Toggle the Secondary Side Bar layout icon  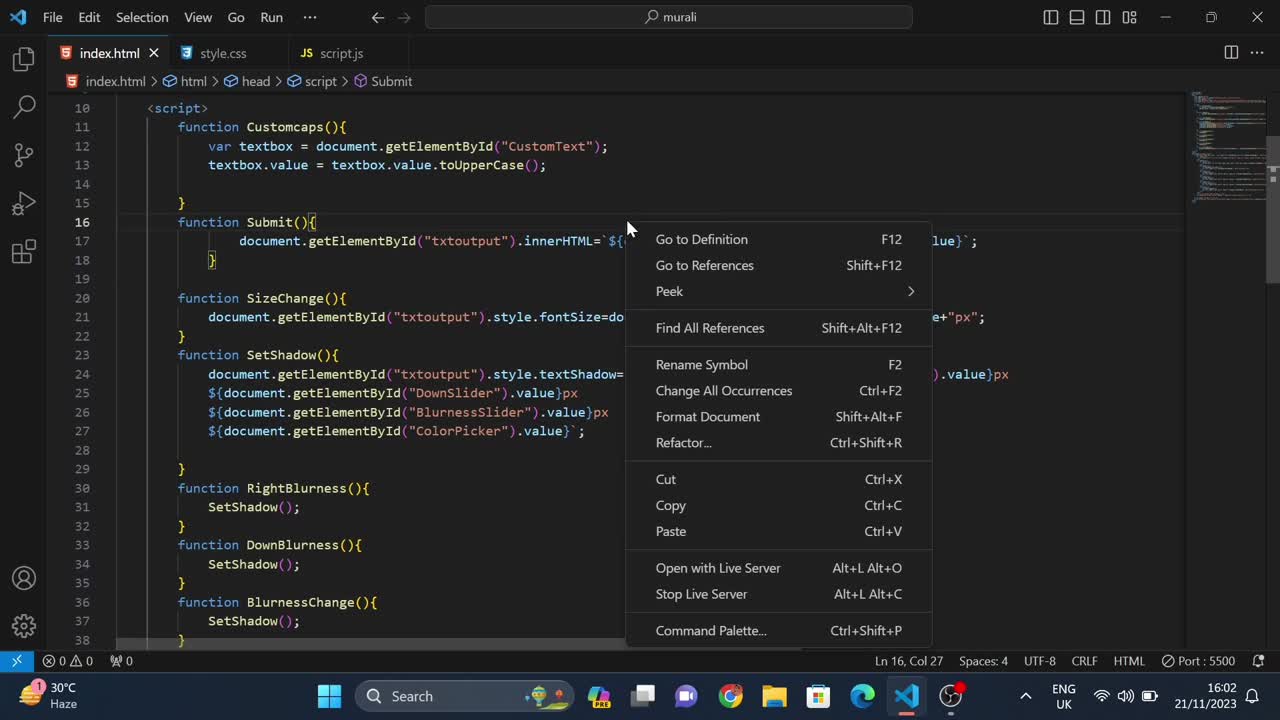(1103, 17)
